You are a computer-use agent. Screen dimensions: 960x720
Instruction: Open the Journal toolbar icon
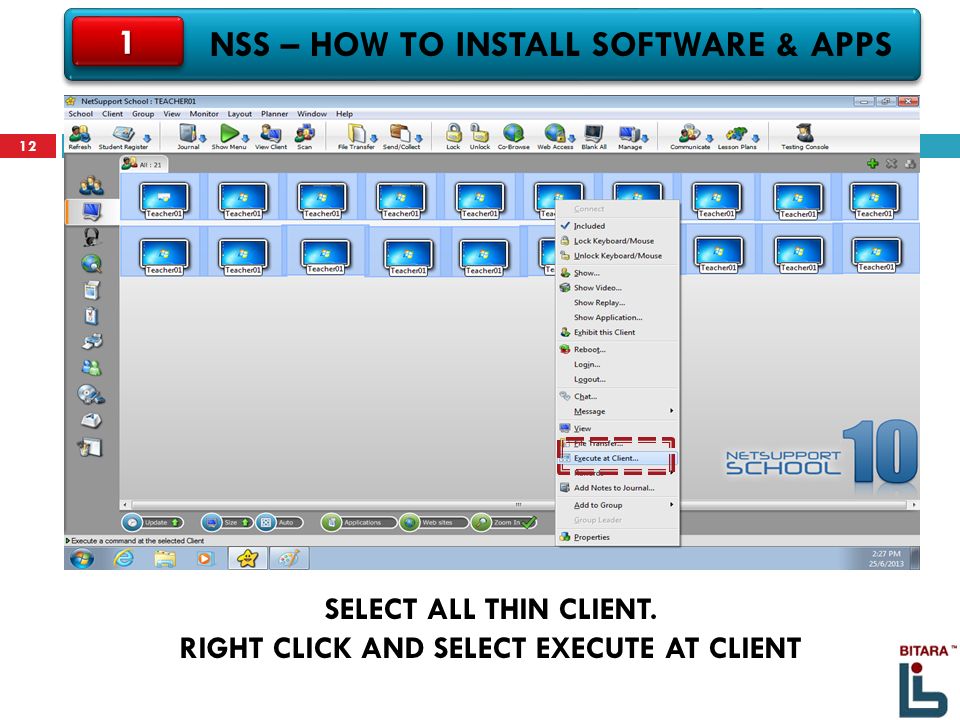coord(187,136)
